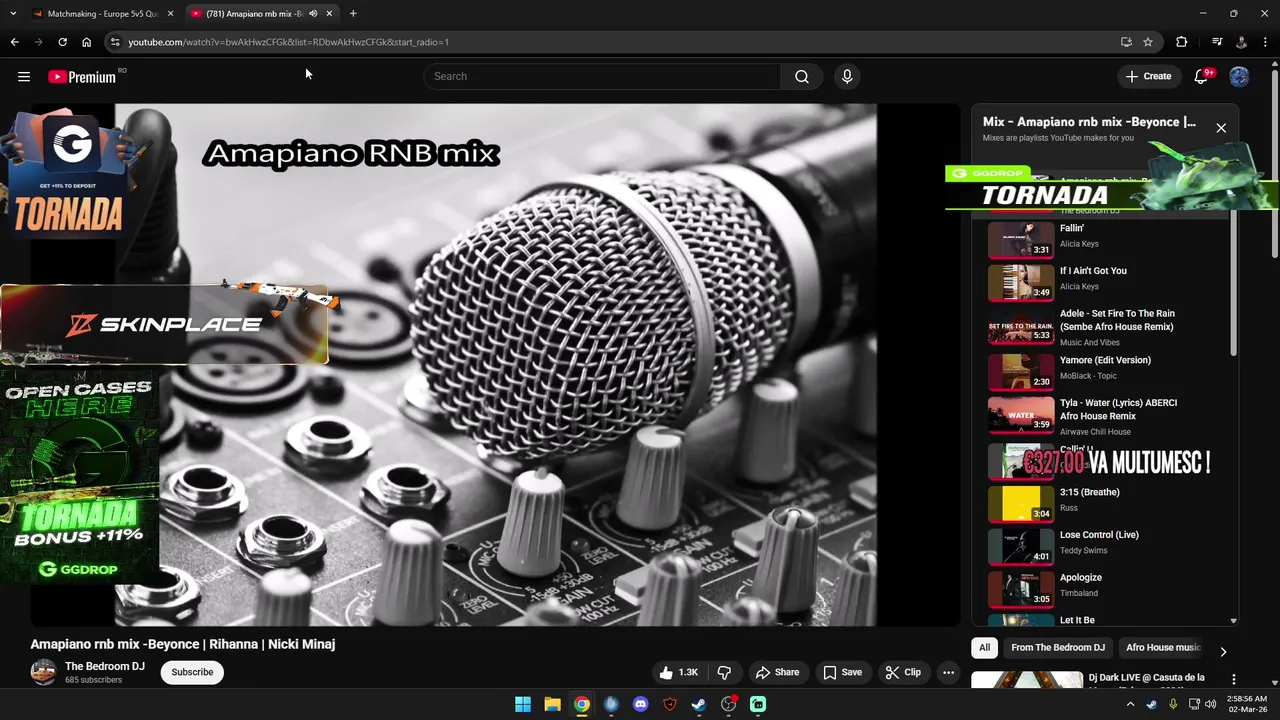Go to the browser home page
This screenshot has height=720, width=1280.
87,42
